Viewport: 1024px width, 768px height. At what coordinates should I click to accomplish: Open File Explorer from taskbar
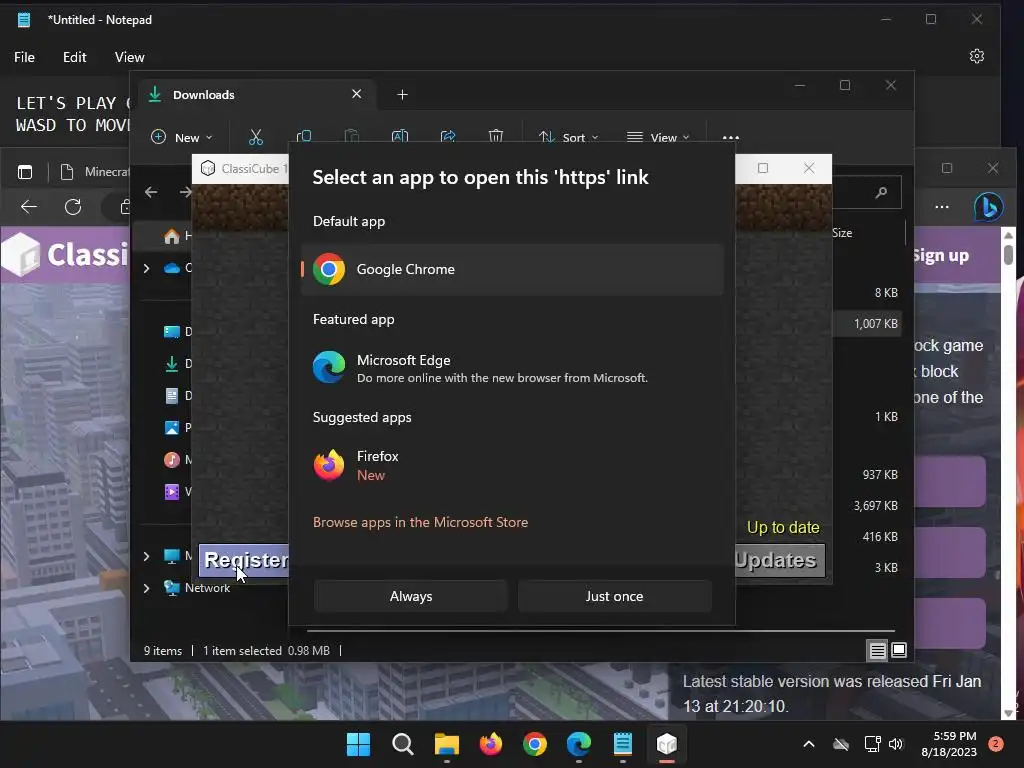(x=447, y=744)
